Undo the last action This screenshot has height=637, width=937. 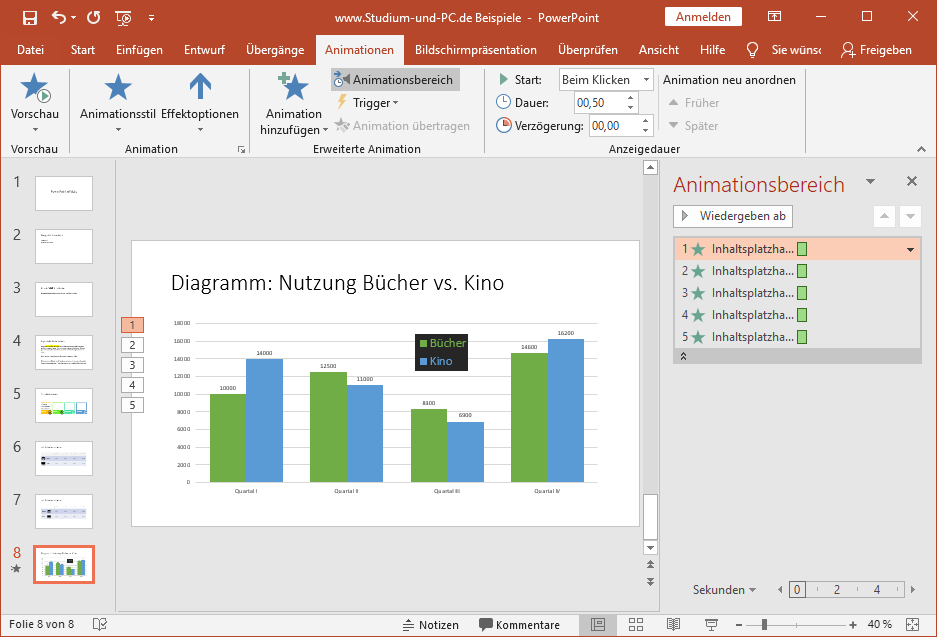(59, 17)
